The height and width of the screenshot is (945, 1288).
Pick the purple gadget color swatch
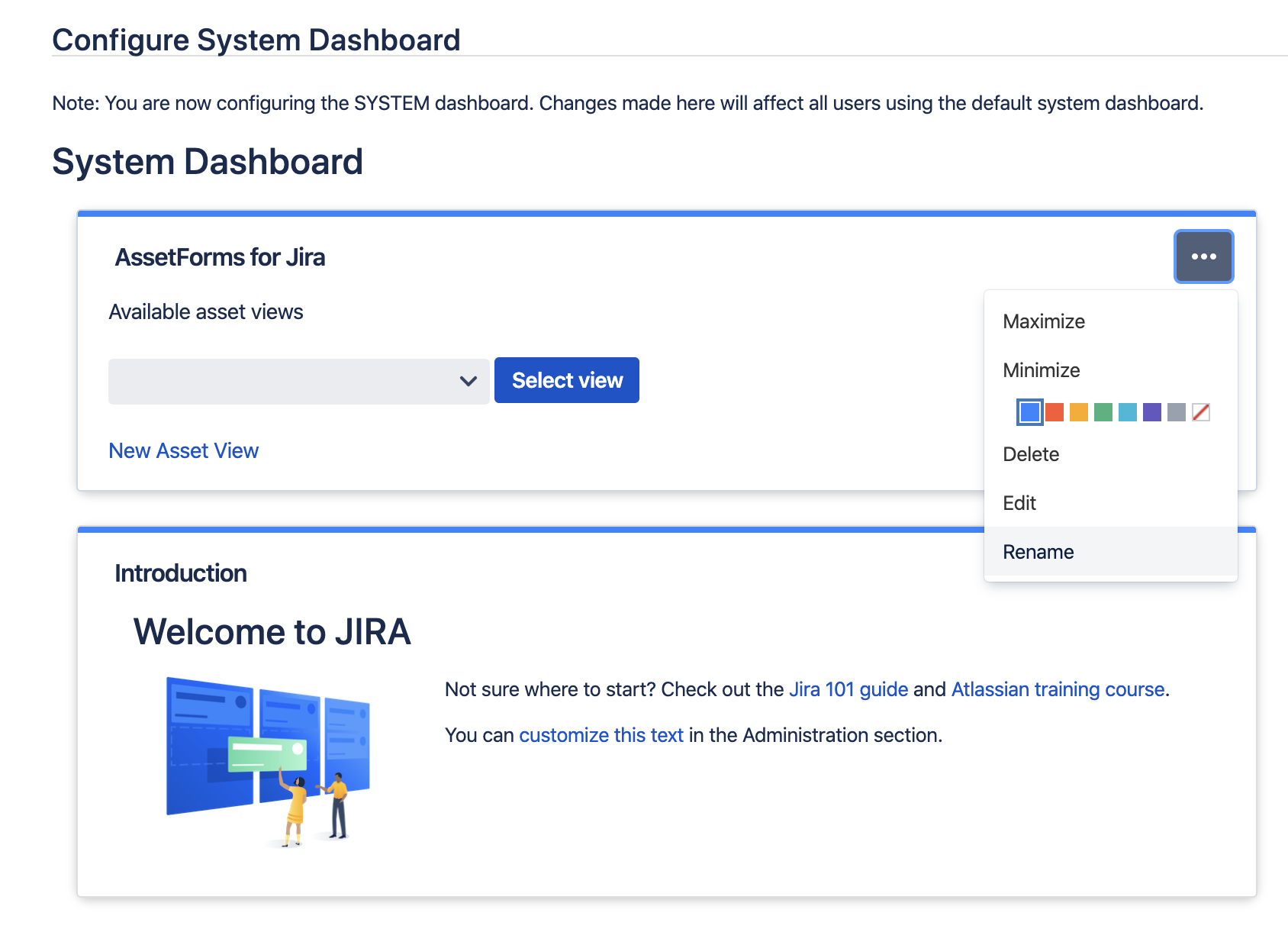coord(1152,412)
